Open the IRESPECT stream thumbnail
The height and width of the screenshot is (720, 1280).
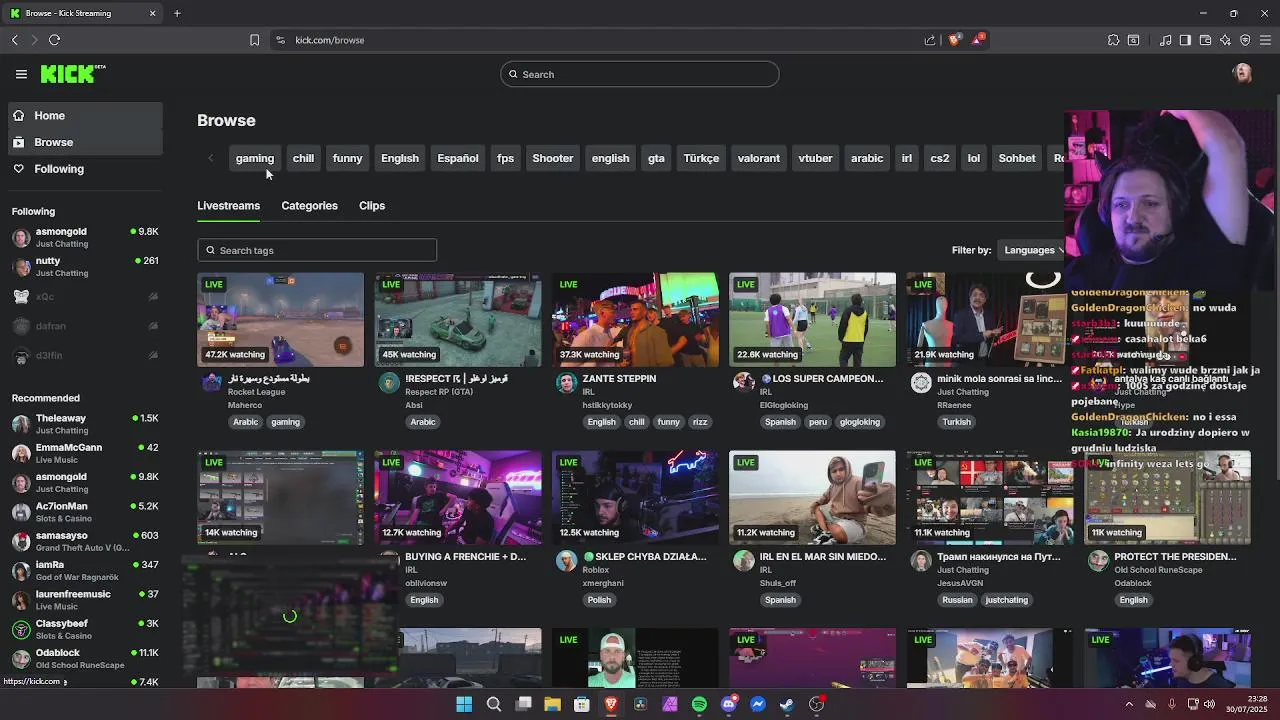(x=458, y=320)
